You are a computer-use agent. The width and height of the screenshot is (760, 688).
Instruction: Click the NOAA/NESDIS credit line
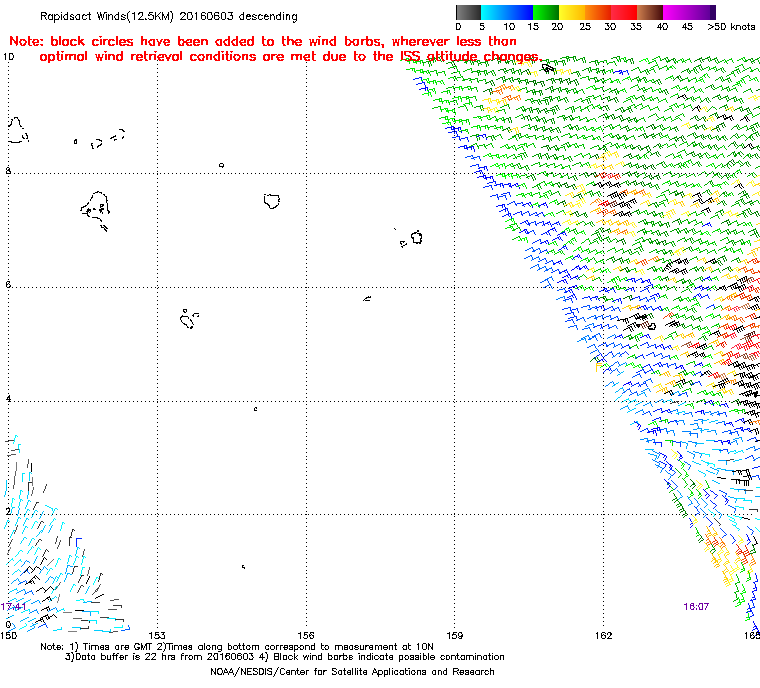(x=352, y=672)
